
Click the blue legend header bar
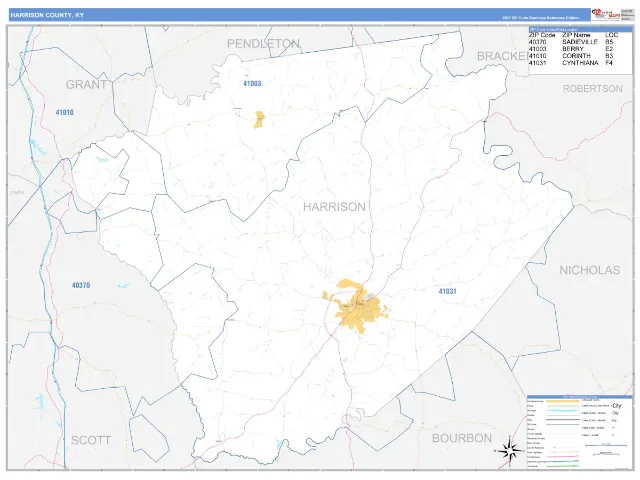click(580, 397)
